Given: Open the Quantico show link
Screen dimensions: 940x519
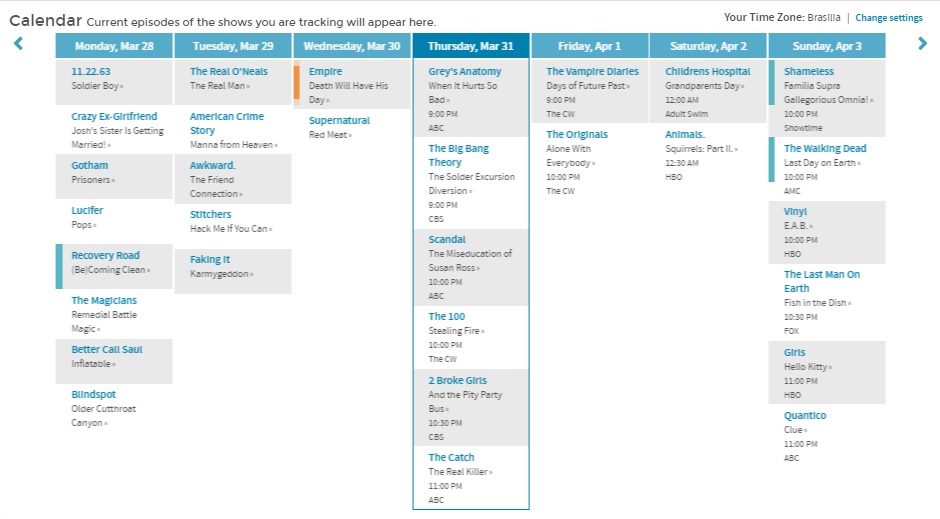Looking at the screenshot, I should 805,416.
